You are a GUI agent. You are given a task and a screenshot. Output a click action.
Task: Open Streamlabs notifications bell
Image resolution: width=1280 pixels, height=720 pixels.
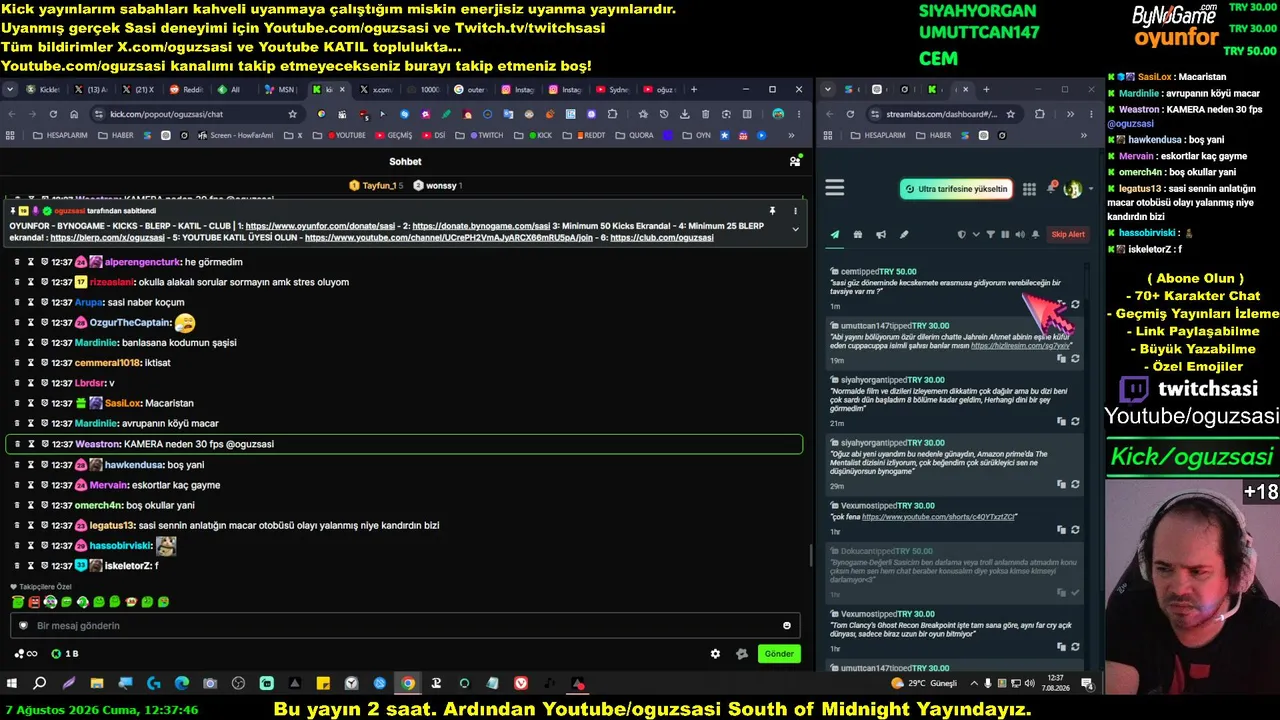[x=1052, y=188]
